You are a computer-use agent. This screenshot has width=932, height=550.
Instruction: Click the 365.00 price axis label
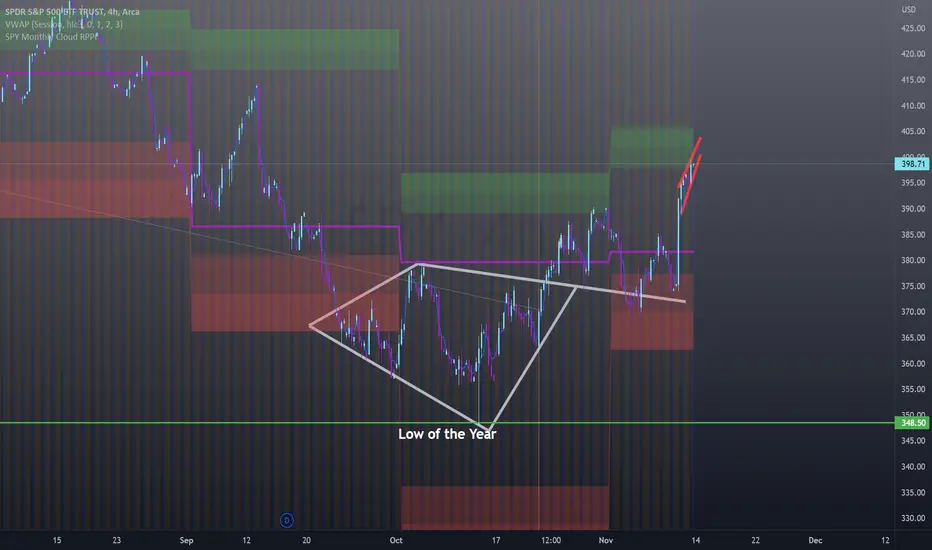913,337
